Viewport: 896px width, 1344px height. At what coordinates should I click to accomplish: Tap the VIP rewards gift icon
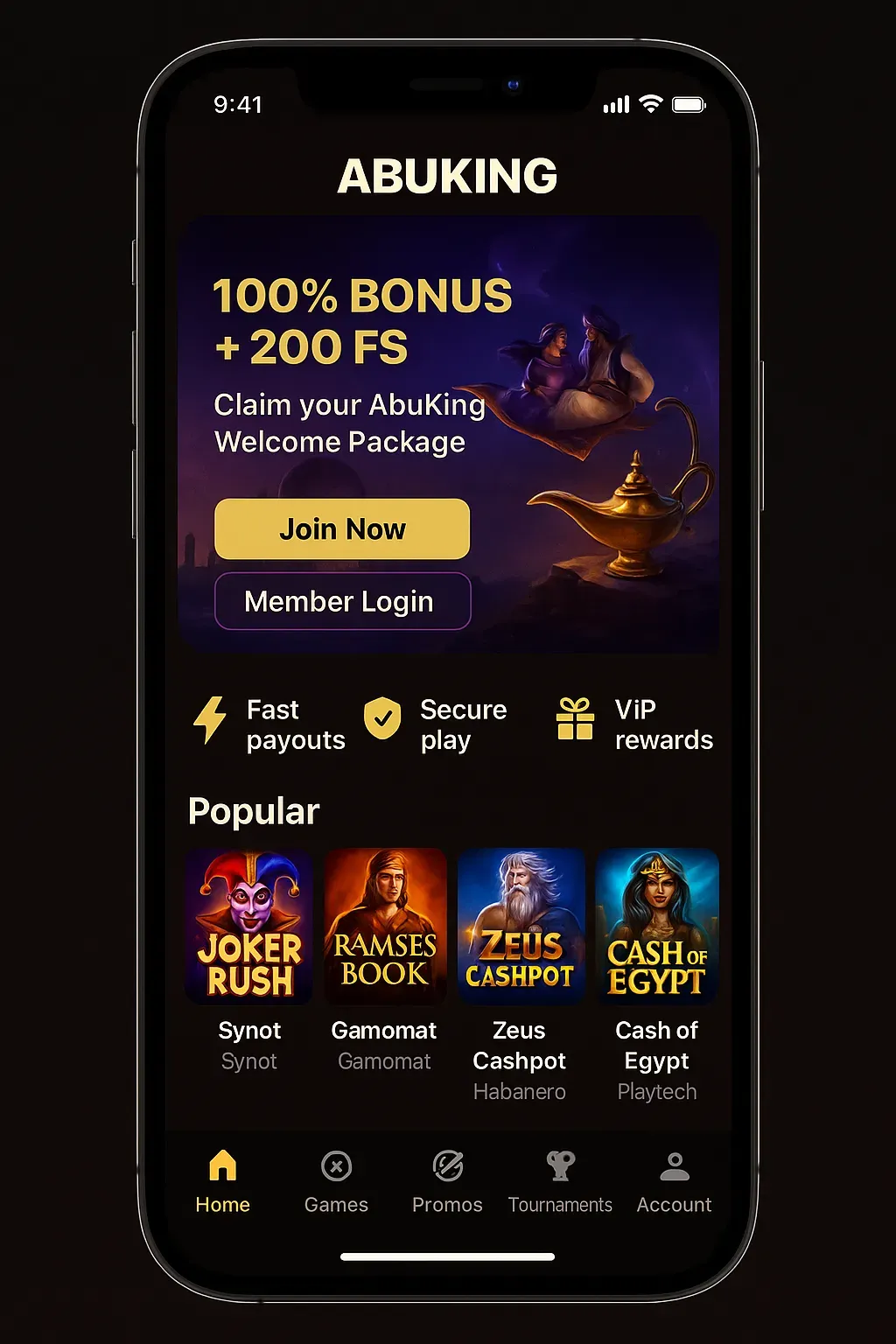(x=575, y=718)
